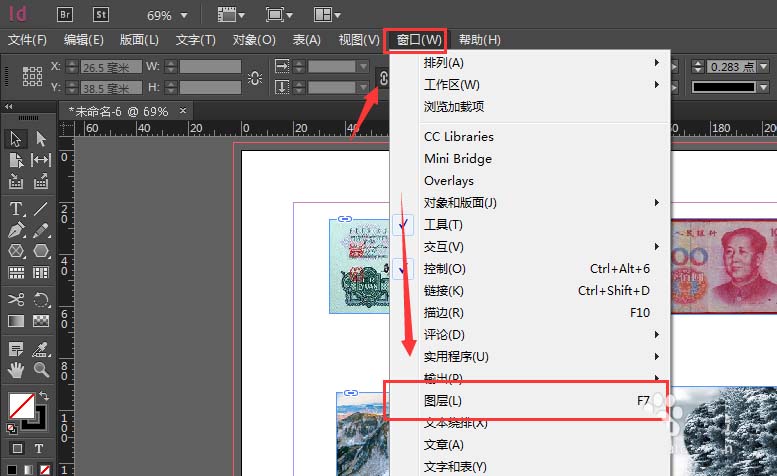Select the Gradient Swatch tool
Screen dimensions: 777x476
click(x=16, y=320)
